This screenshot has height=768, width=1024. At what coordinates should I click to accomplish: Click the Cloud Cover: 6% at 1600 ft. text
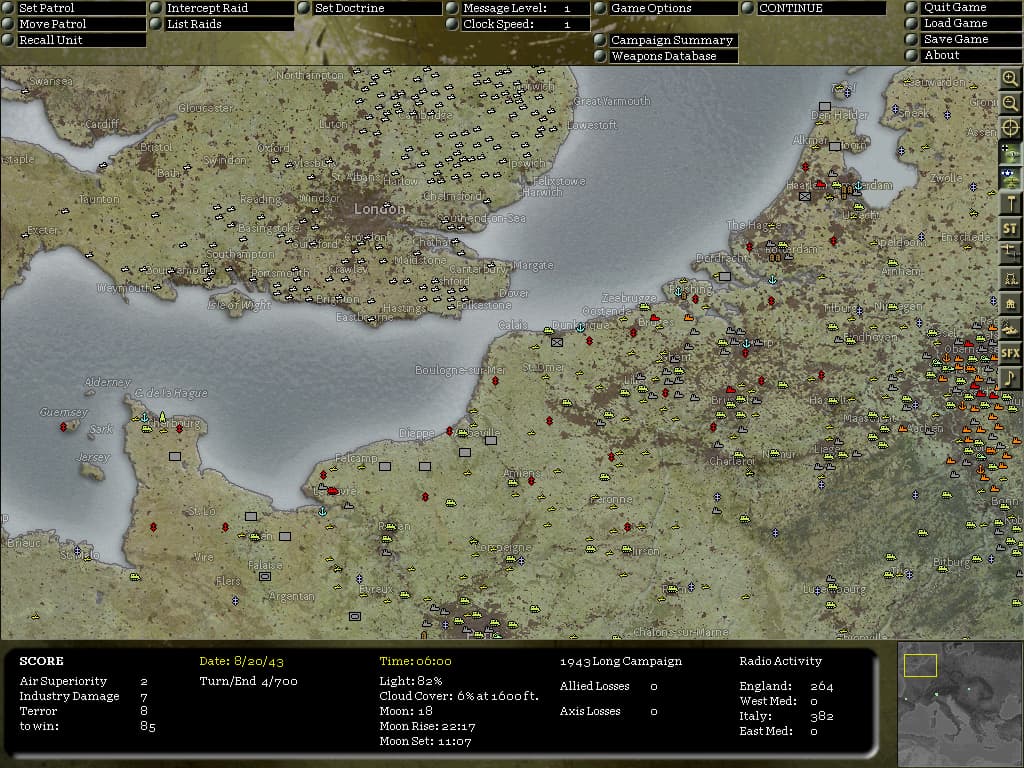459,696
